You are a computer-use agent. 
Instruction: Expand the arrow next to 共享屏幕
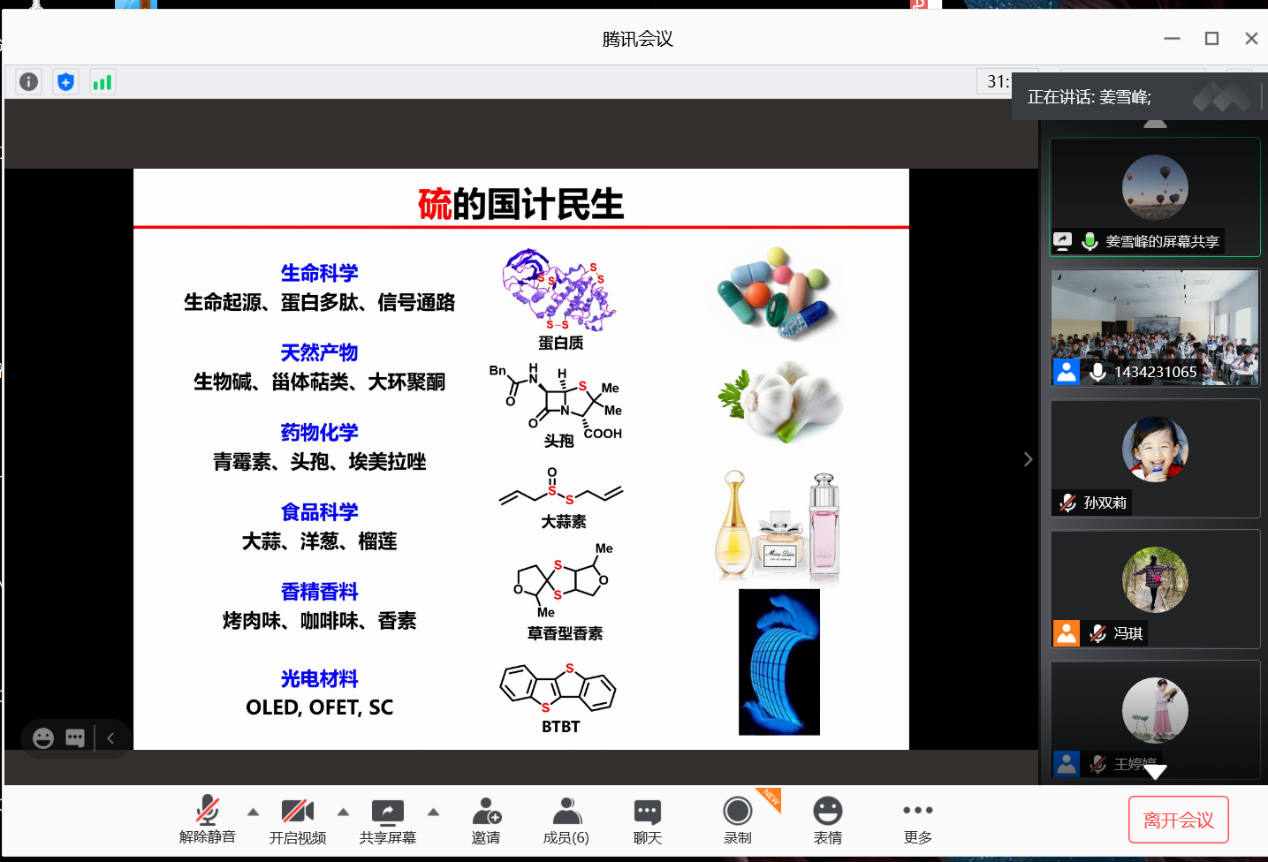[433, 811]
